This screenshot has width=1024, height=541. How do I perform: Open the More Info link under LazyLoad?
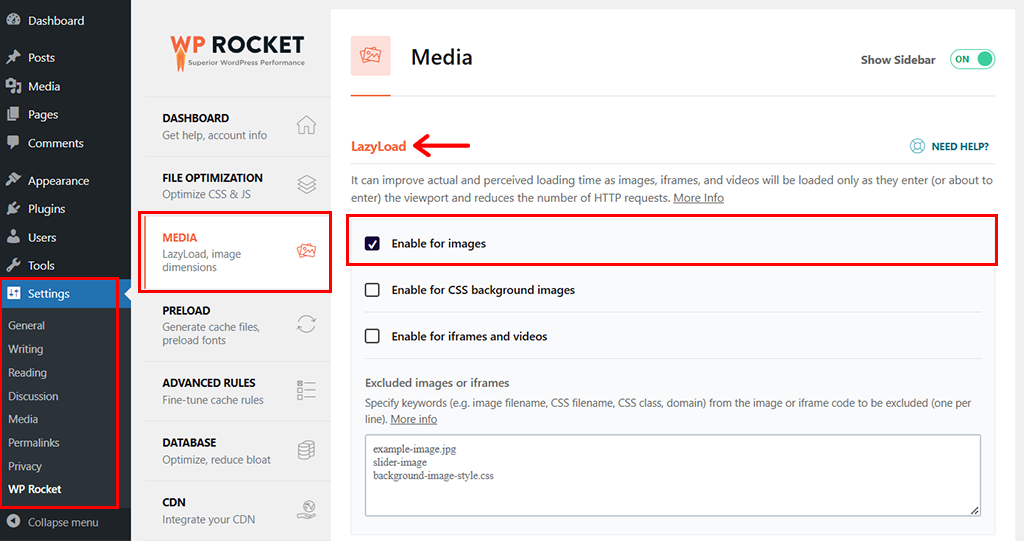coord(698,198)
